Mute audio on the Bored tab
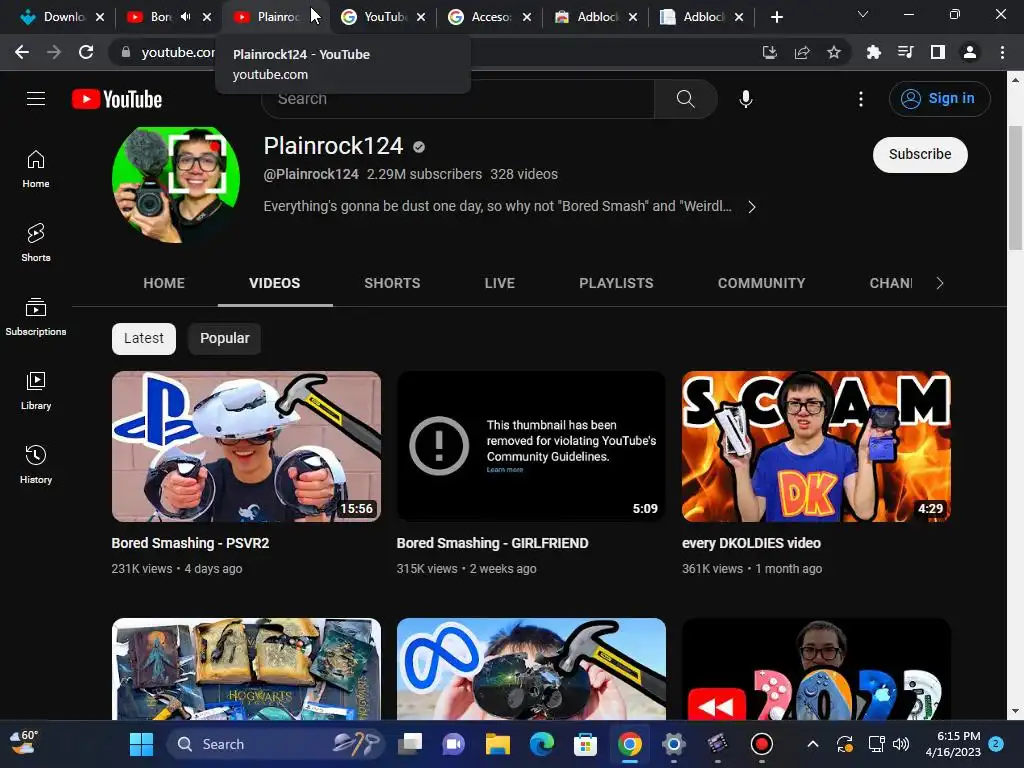The height and width of the screenshot is (768, 1024). coord(185,17)
